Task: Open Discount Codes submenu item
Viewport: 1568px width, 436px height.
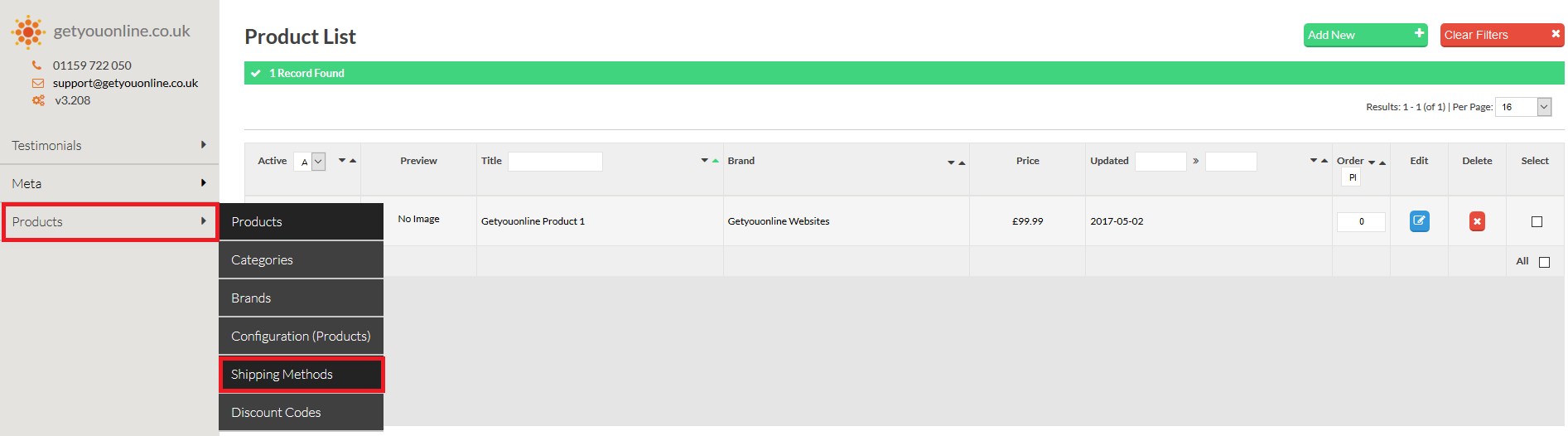Action: coord(301,412)
